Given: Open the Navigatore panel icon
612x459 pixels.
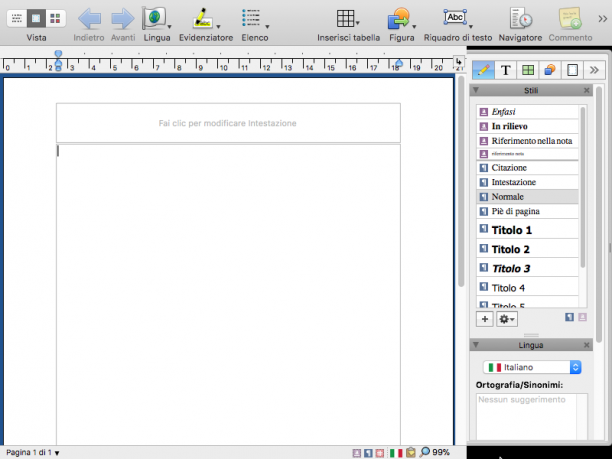Looking at the screenshot, I should click(x=521, y=18).
